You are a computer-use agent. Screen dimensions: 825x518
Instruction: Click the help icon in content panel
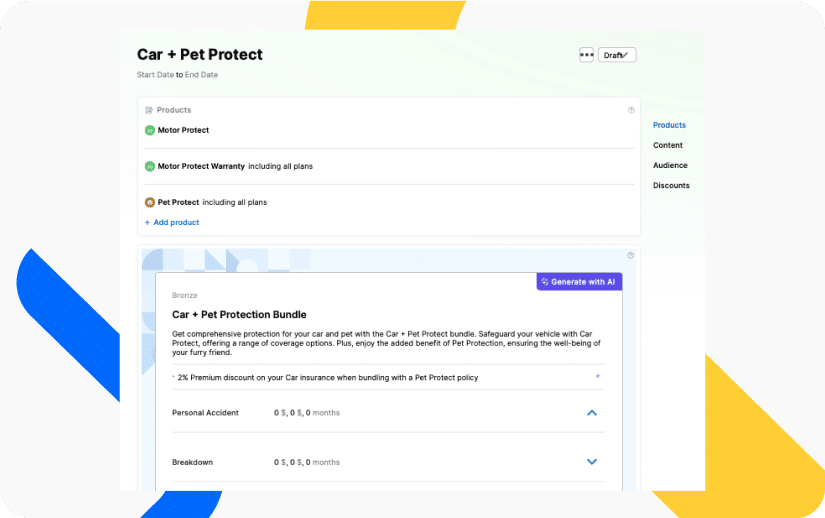[x=630, y=256]
